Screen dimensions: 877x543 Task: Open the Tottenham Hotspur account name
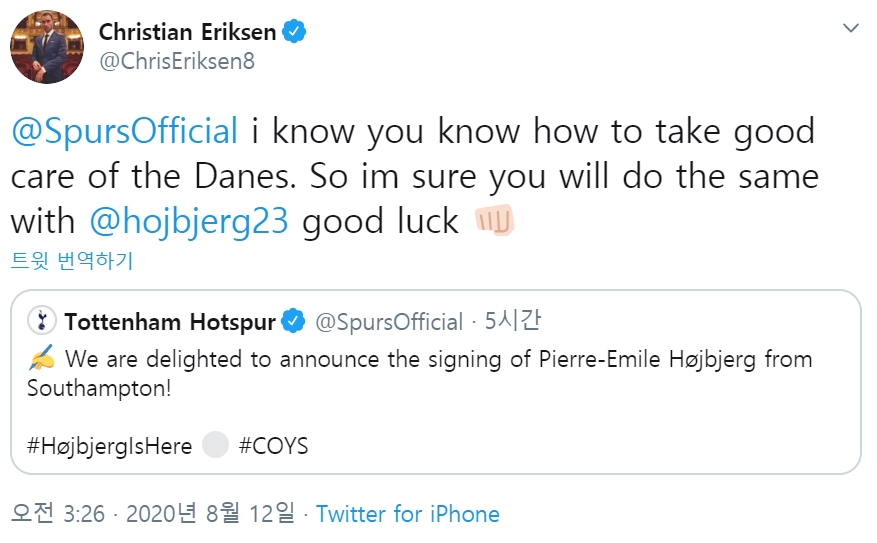point(170,322)
